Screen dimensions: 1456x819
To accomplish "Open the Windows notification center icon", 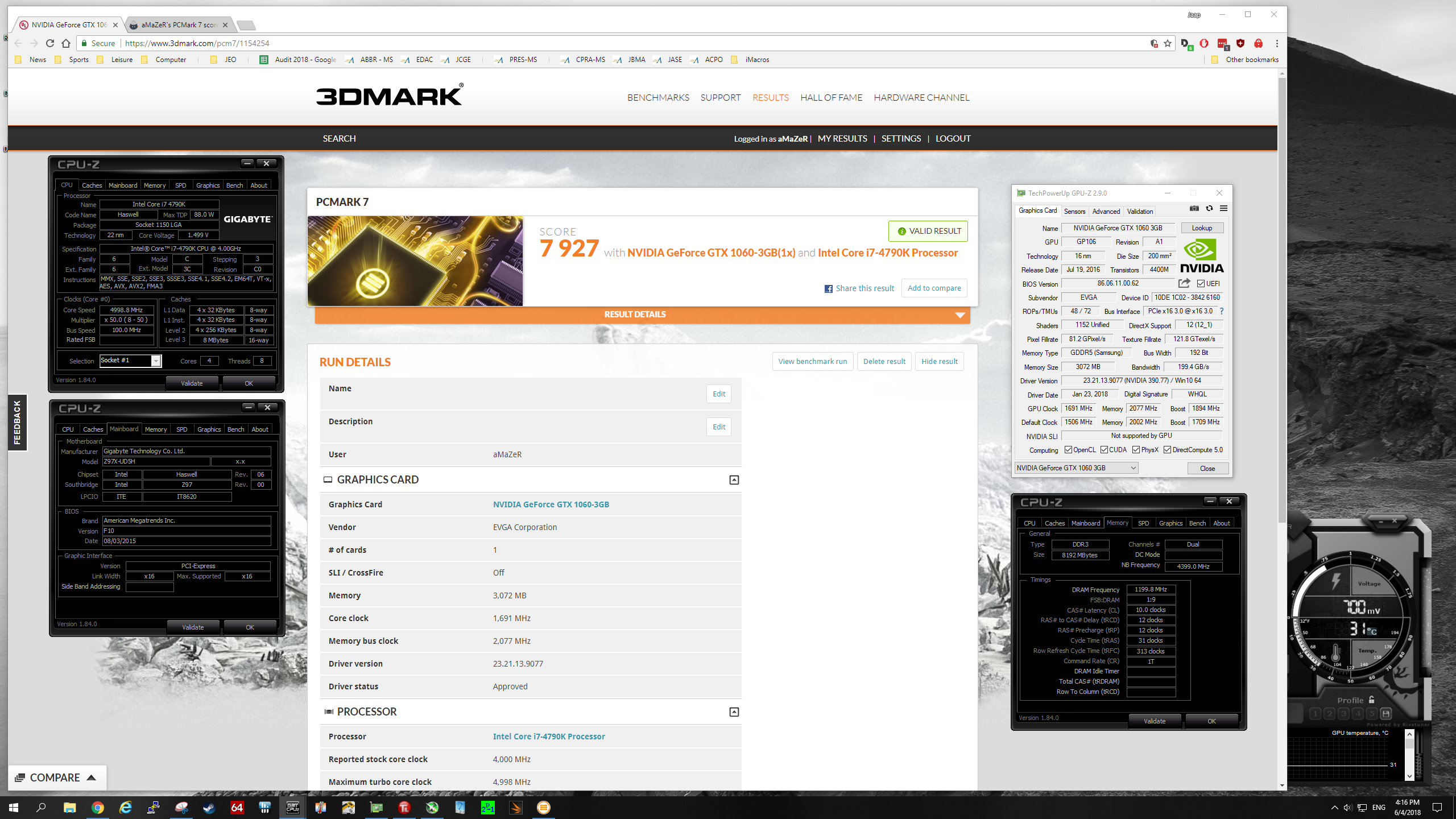I will click(1437, 808).
